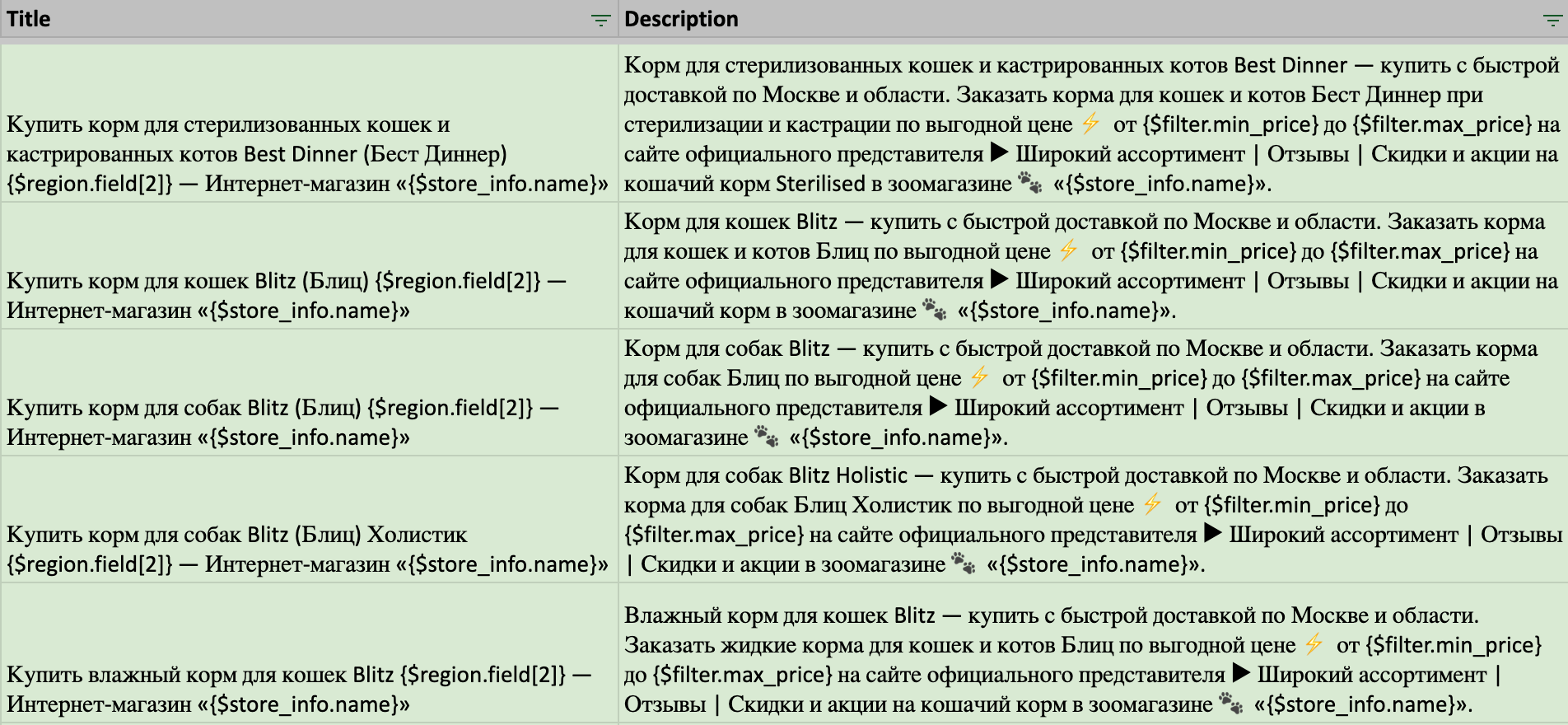This screenshot has width=1568, height=725.
Task: Open the Description column filter dropdown
Action: 1552,21
